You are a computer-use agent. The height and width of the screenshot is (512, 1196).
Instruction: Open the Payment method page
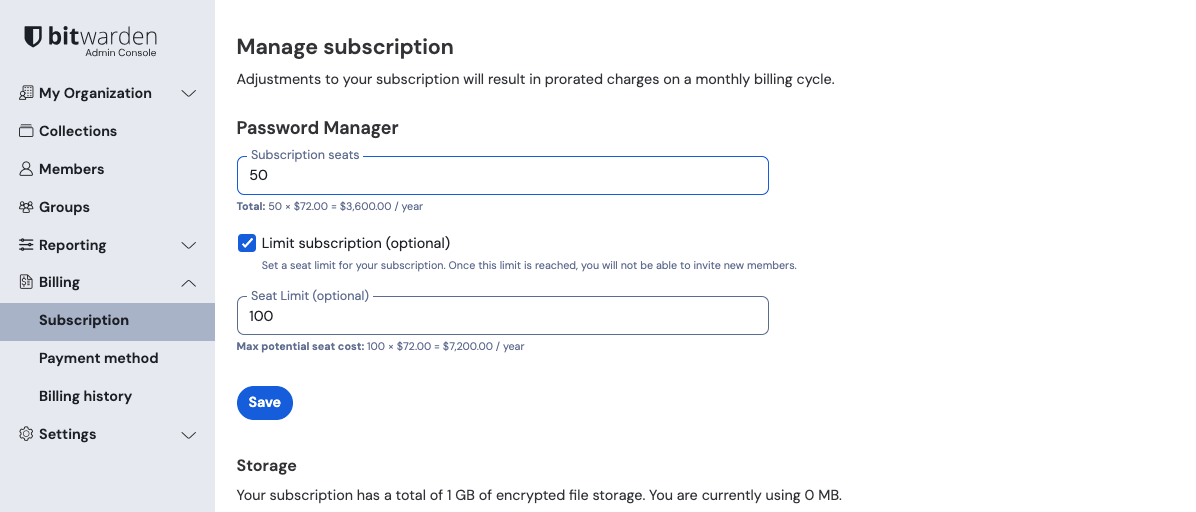(x=98, y=358)
